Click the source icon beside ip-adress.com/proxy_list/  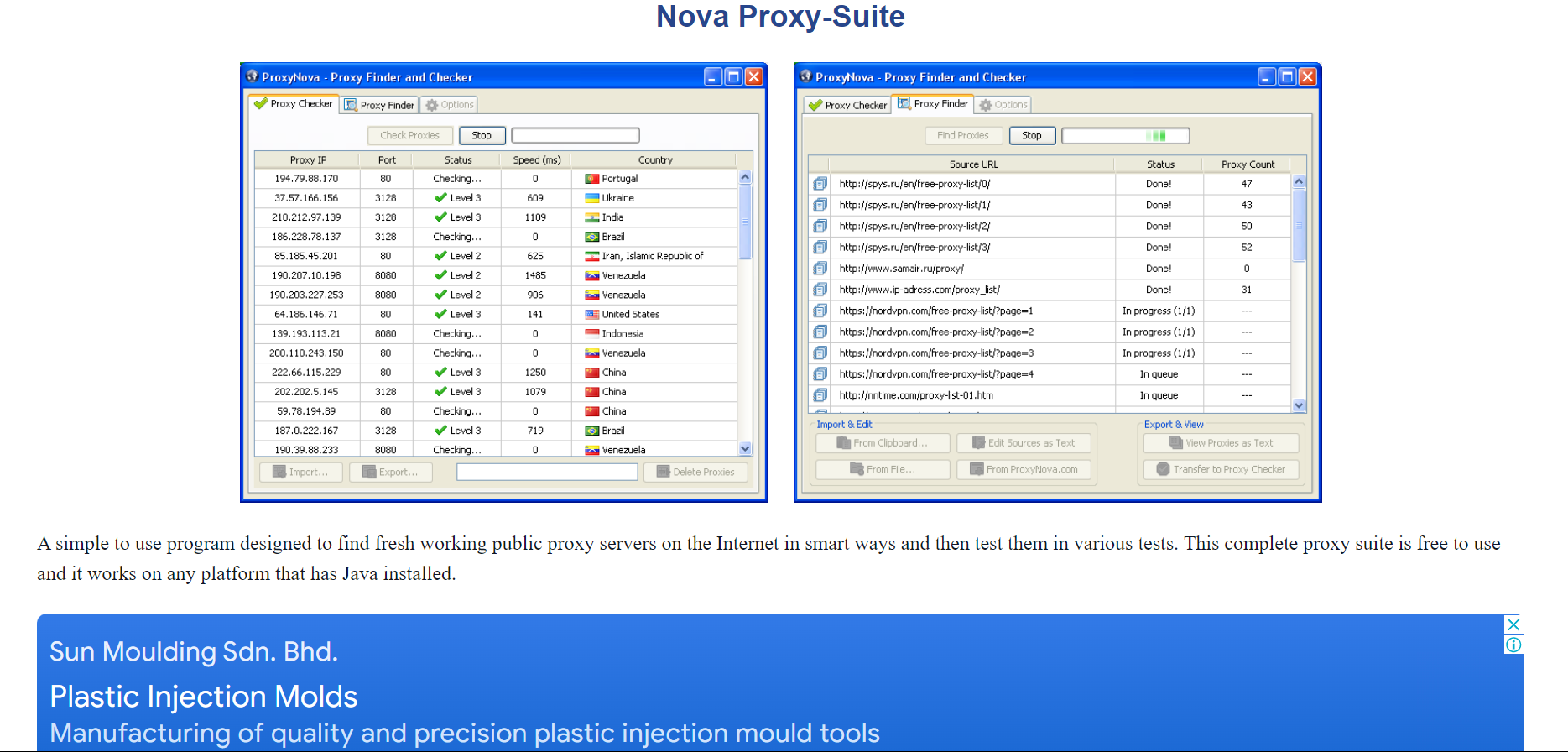820,290
